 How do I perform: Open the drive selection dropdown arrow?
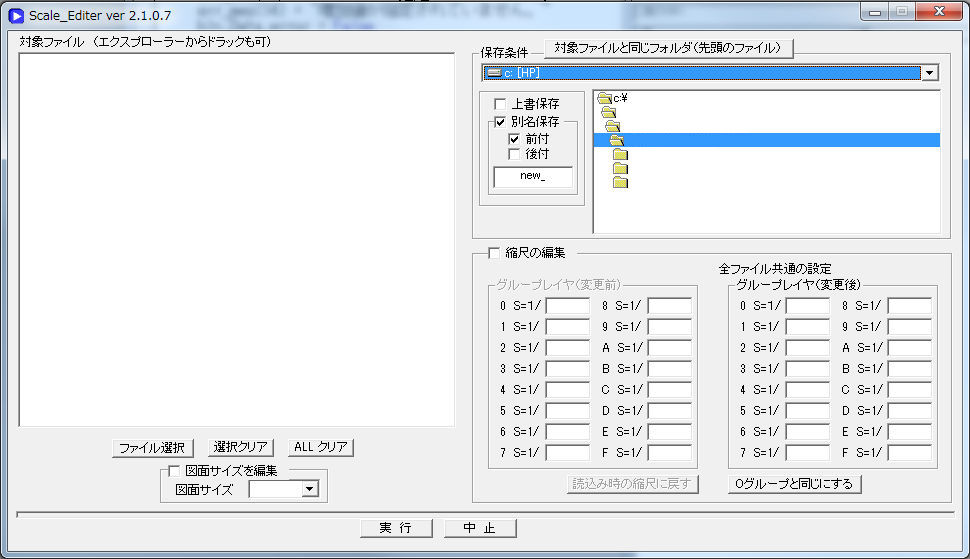pyautogui.click(x=930, y=73)
